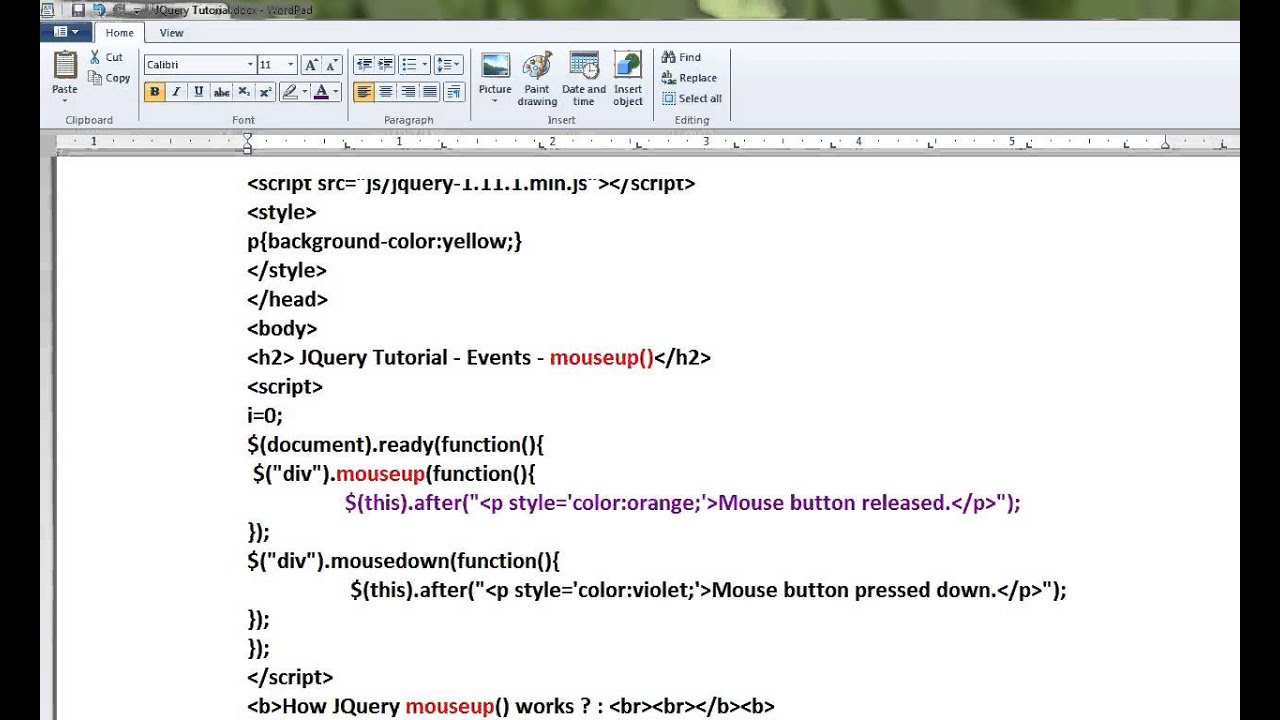Click the WordPad app icon in the title bar
This screenshot has width=1280, height=720.
[x=48, y=10]
